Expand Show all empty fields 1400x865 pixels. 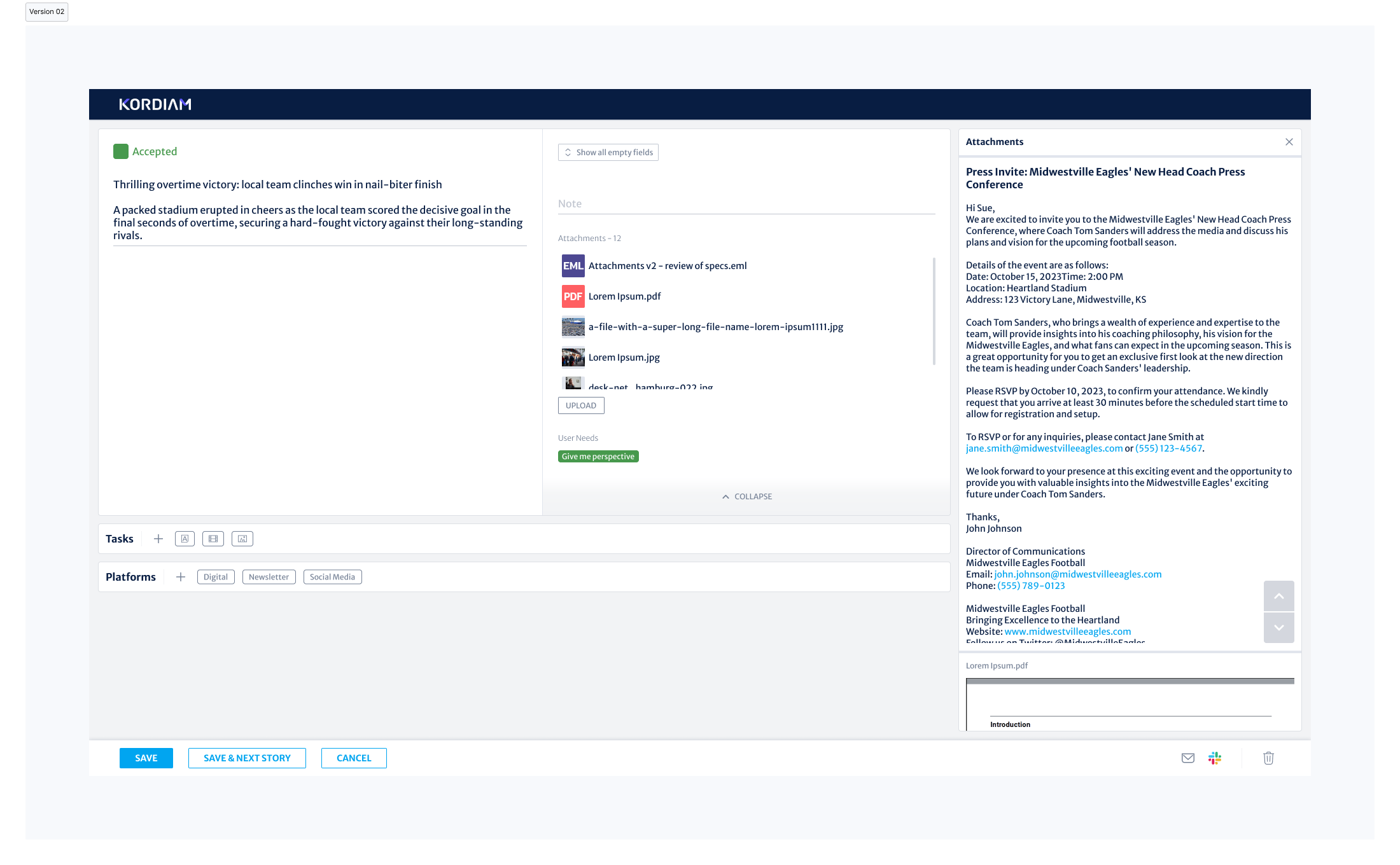608,153
